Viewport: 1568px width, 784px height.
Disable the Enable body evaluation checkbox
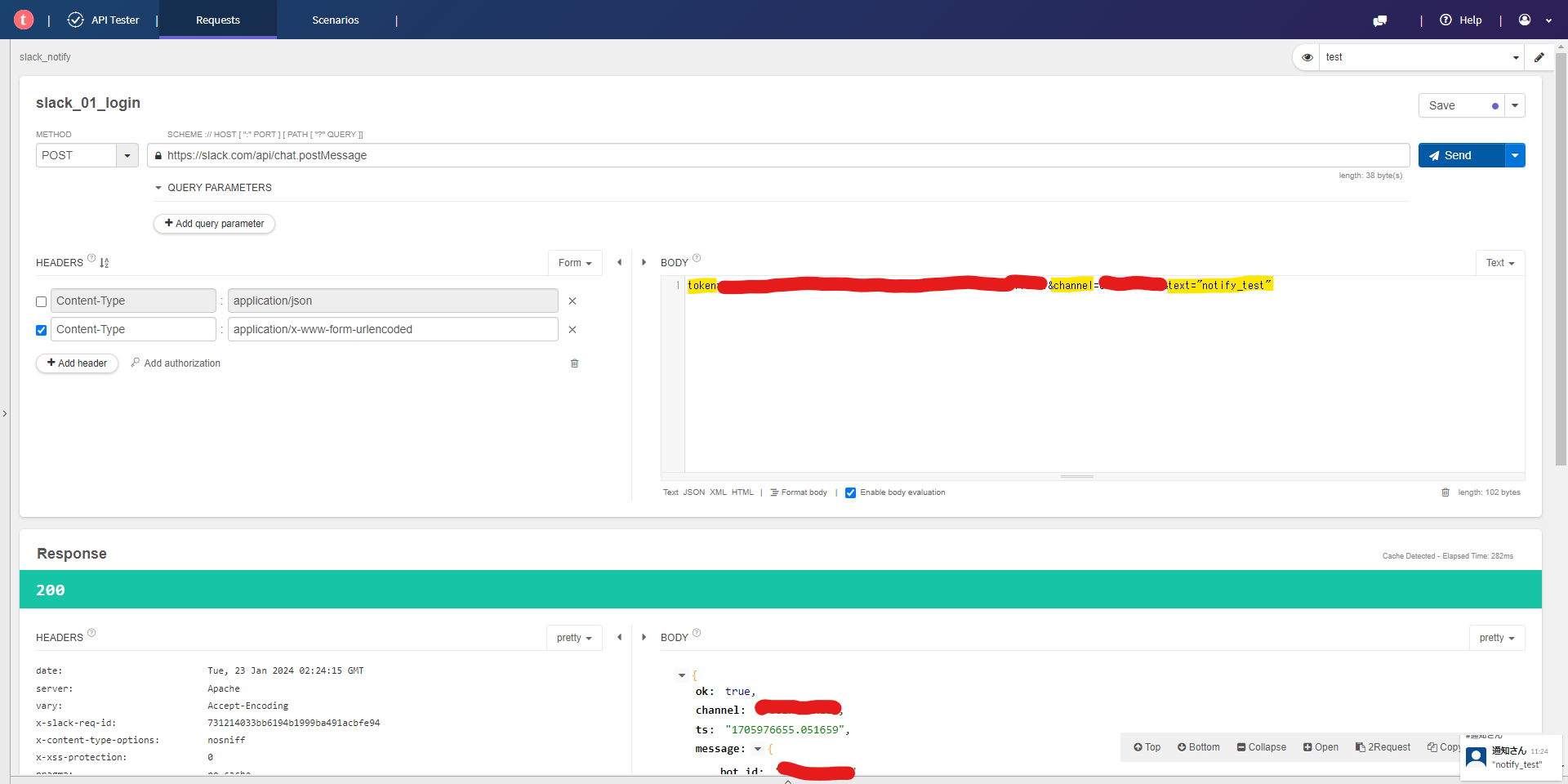tap(850, 492)
